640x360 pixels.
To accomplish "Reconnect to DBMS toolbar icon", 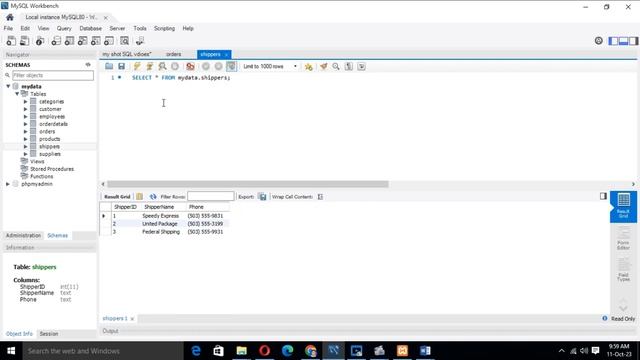I will click(x=140, y=41).
